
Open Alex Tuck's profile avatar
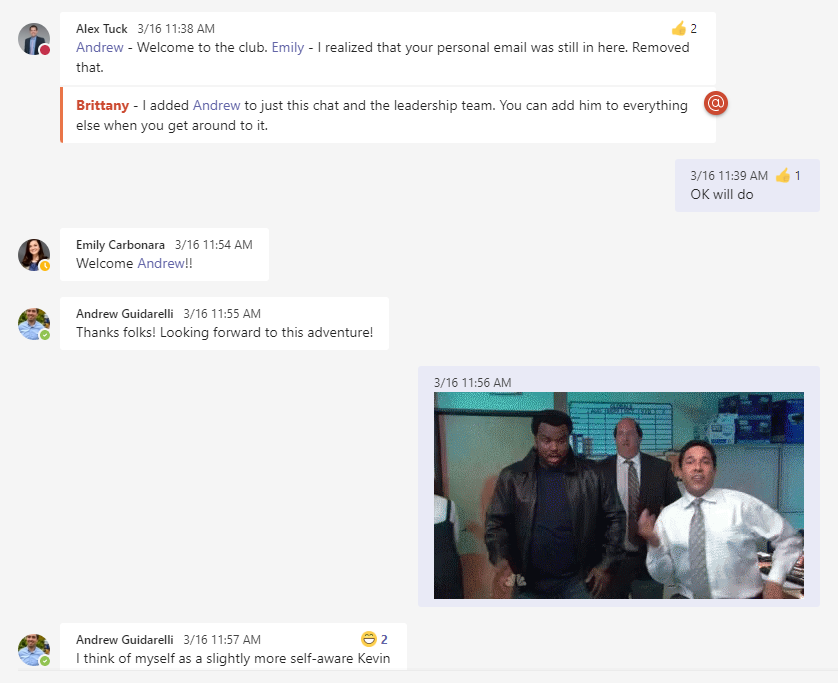pyautogui.click(x=34, y=39)
